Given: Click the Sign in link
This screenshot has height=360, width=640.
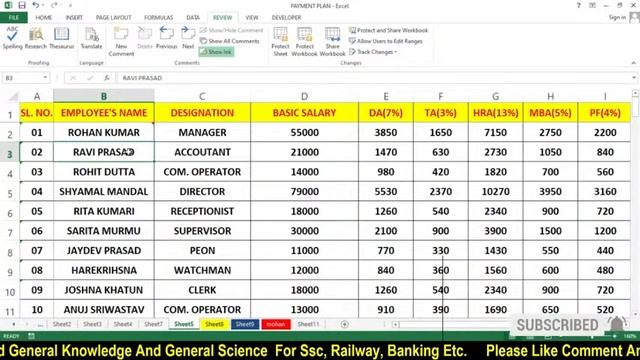Looking at the screenshot, I should click(x=617, y=17).
